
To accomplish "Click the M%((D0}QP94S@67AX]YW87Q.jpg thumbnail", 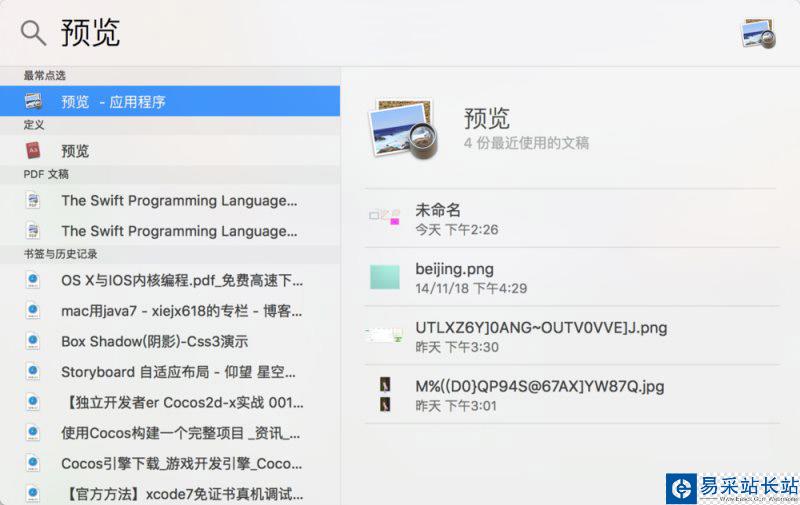I will 385,394.
